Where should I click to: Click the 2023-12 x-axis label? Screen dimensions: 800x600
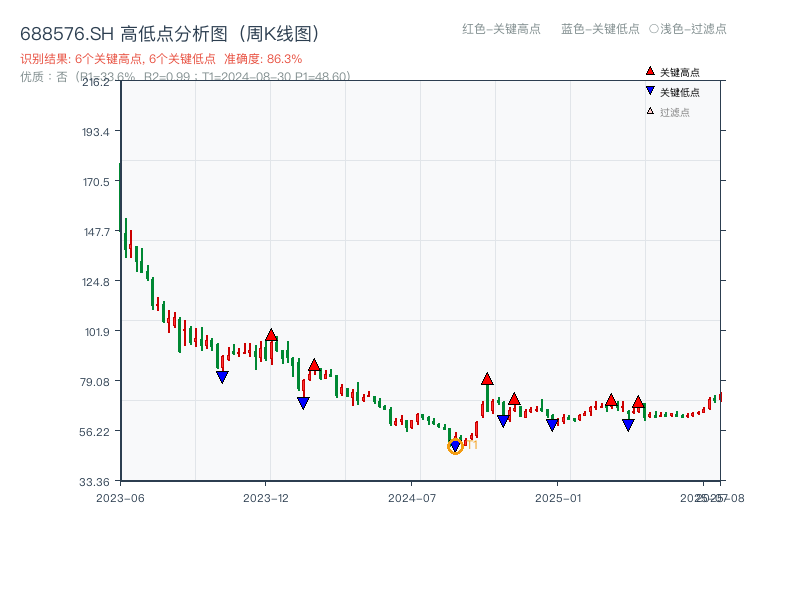(x=266, y=498)
